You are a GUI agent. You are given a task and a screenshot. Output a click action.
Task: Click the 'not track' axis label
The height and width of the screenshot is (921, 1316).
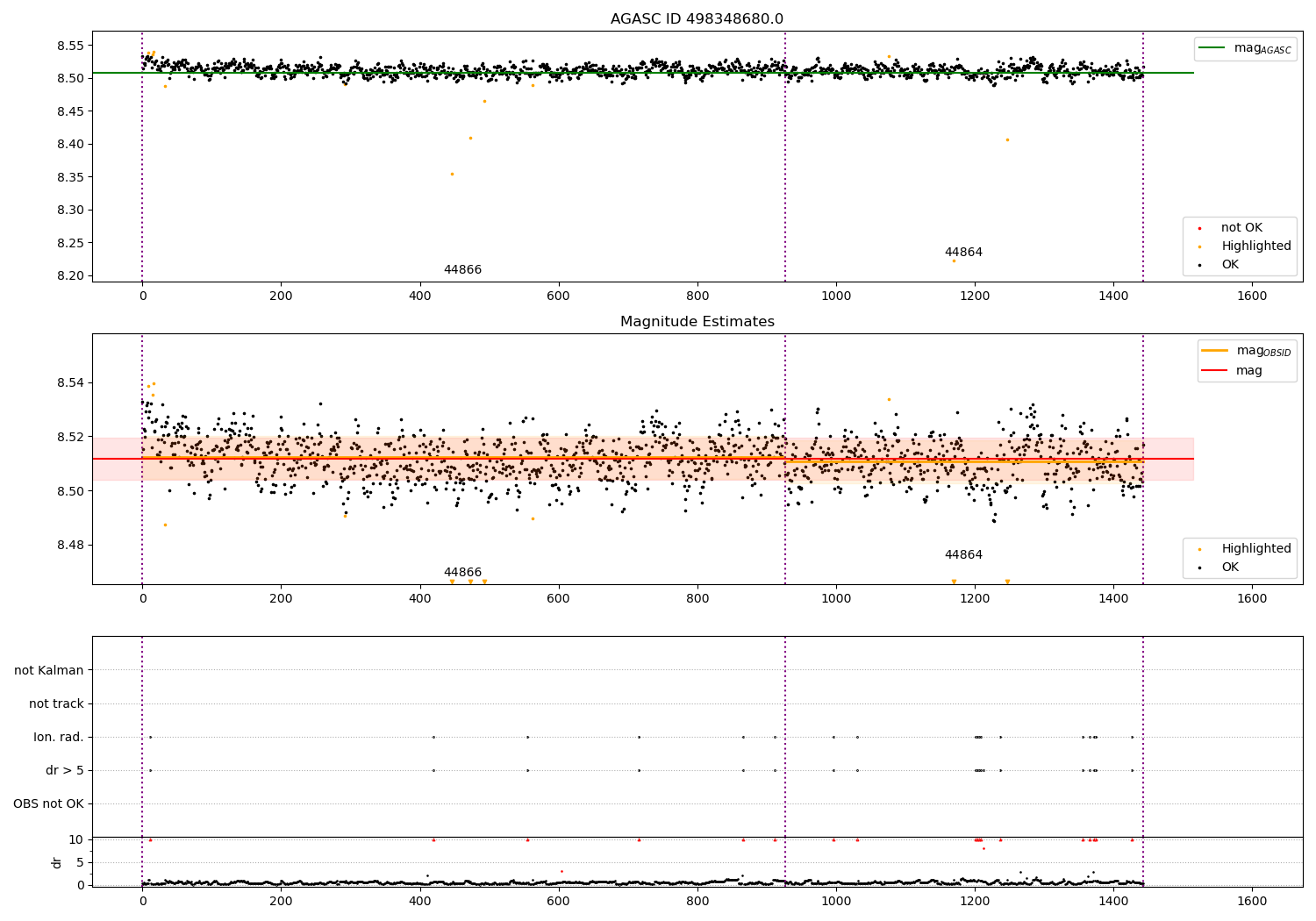coord(56,704)
